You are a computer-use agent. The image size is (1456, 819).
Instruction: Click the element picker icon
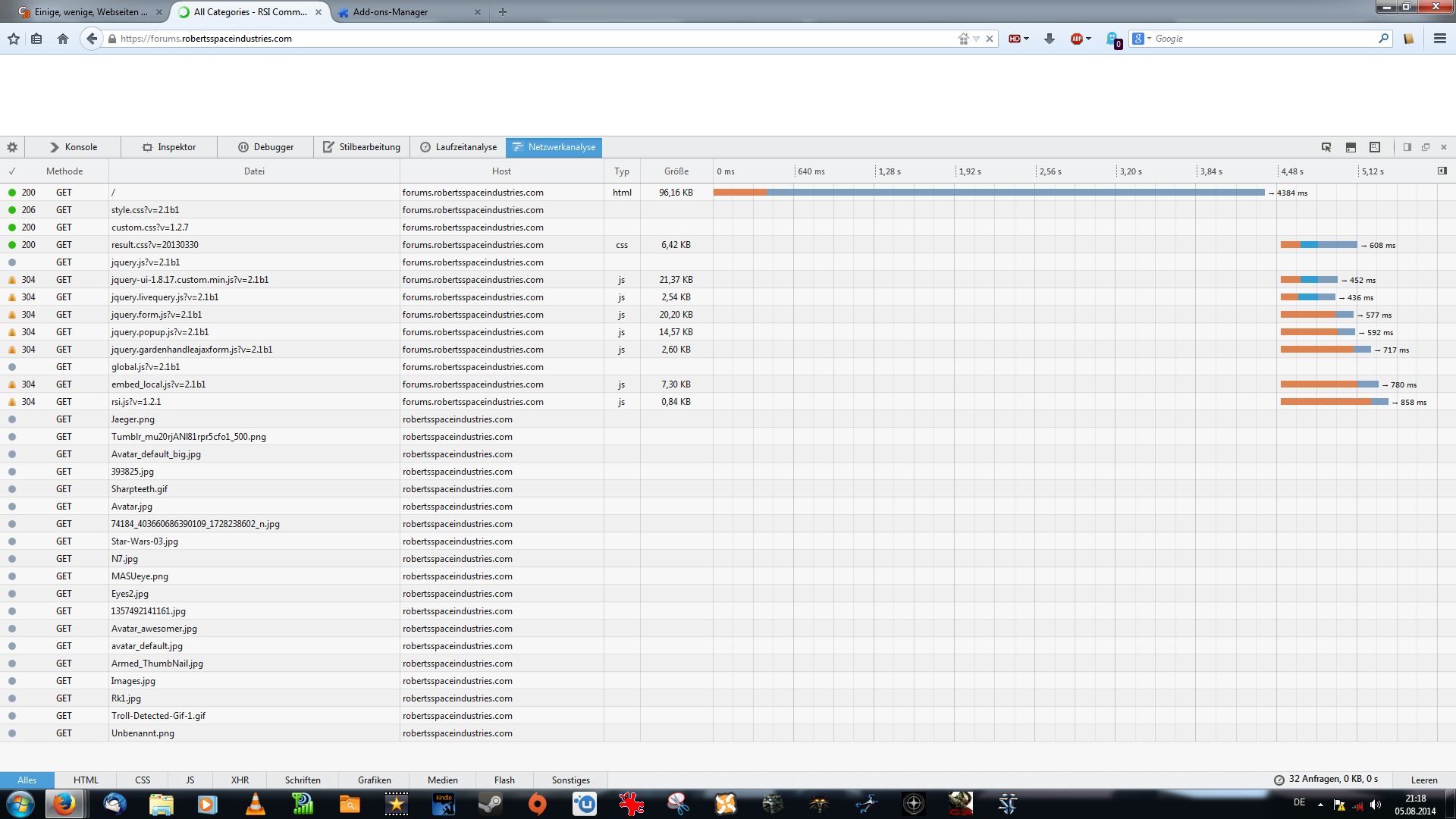pos(1326,147)
